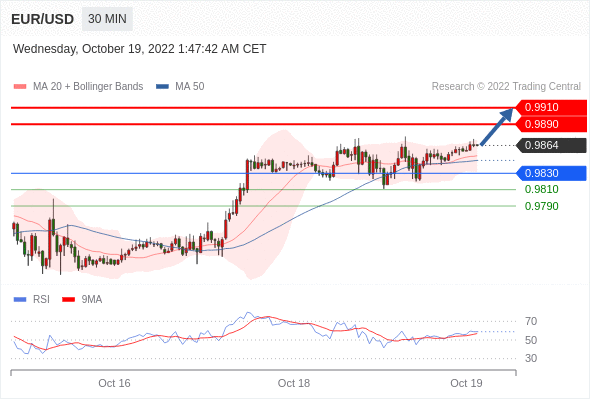Click the pink MA 20 legend swatch

pyautogui.click(x=20, y=87)
